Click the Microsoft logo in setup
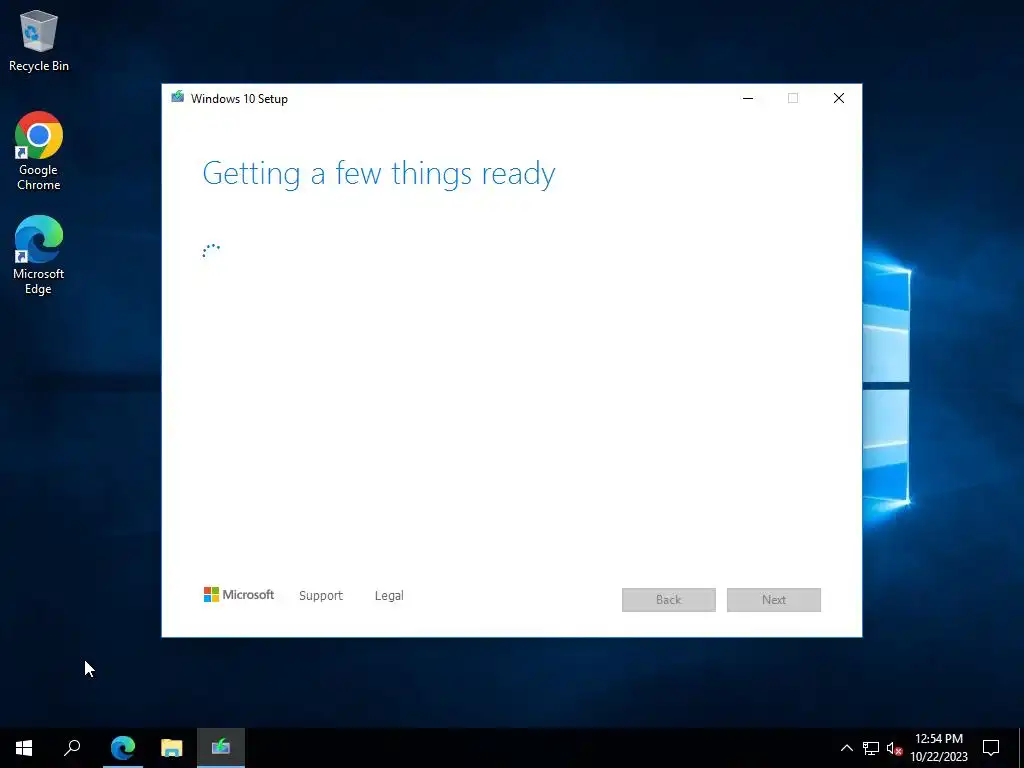Screen dimensions: 1024x768 pyautogui.click(x=239, y=594)
